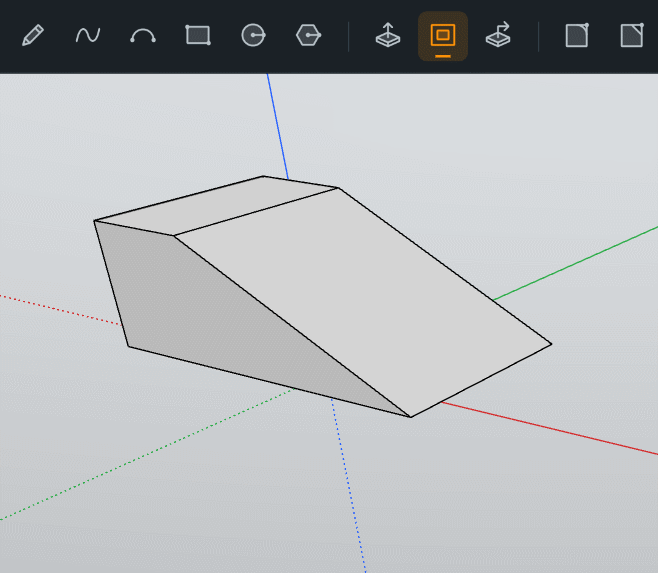
Task: Click the flat top face of the model
Action: click(x=218, y=206)
